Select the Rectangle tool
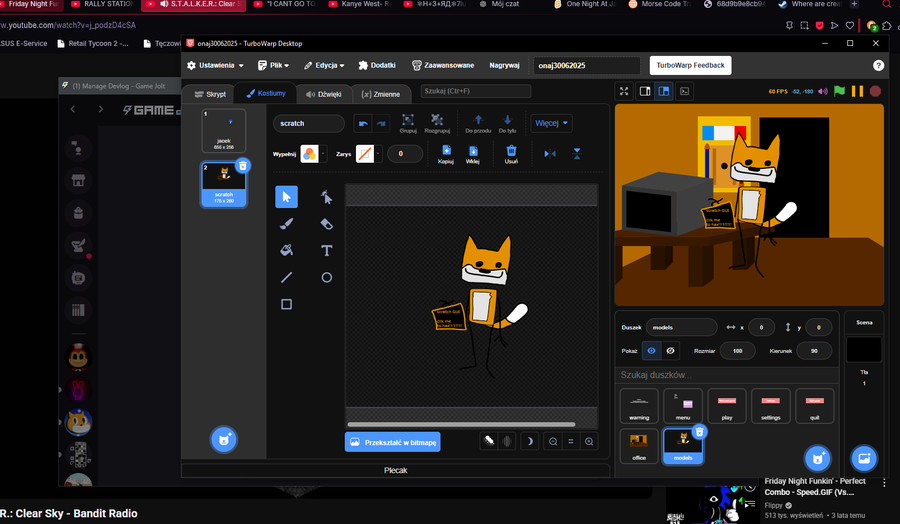This screenshot has height=524, width=900. point(286,304)
